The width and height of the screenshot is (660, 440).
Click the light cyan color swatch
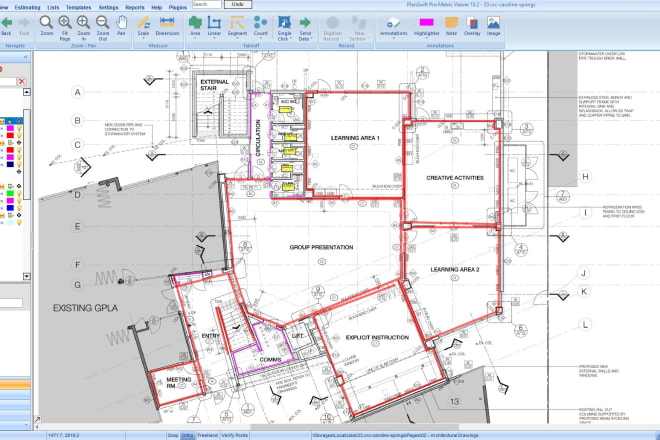click(10, 222)
